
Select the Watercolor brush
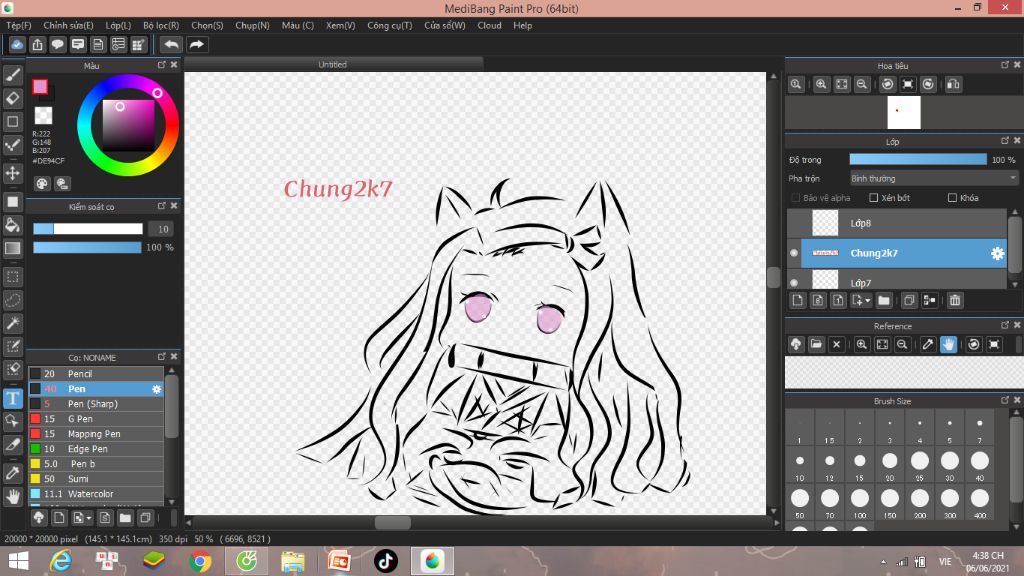[x=96, y=494]
